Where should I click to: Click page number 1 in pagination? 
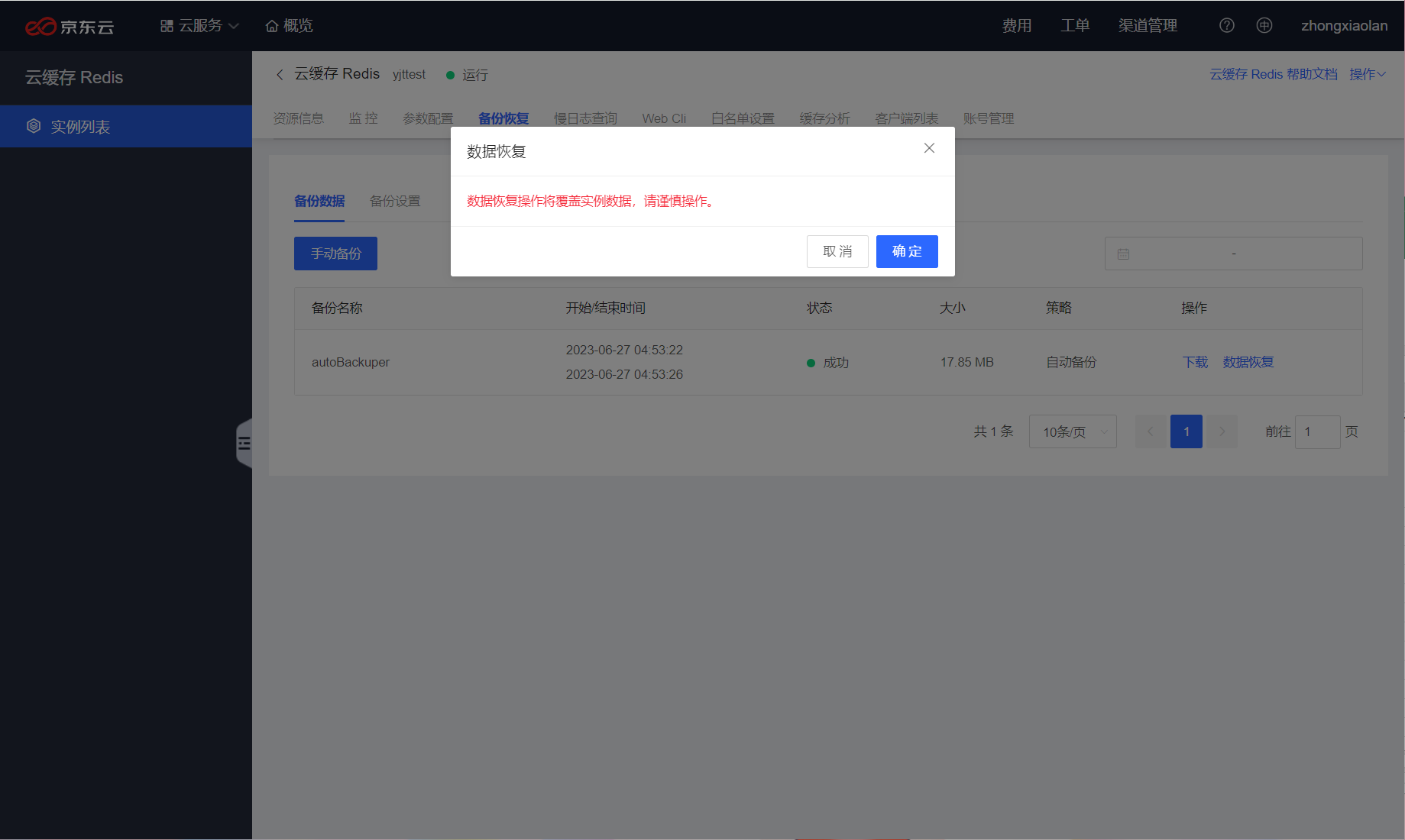click(1186, 431)
